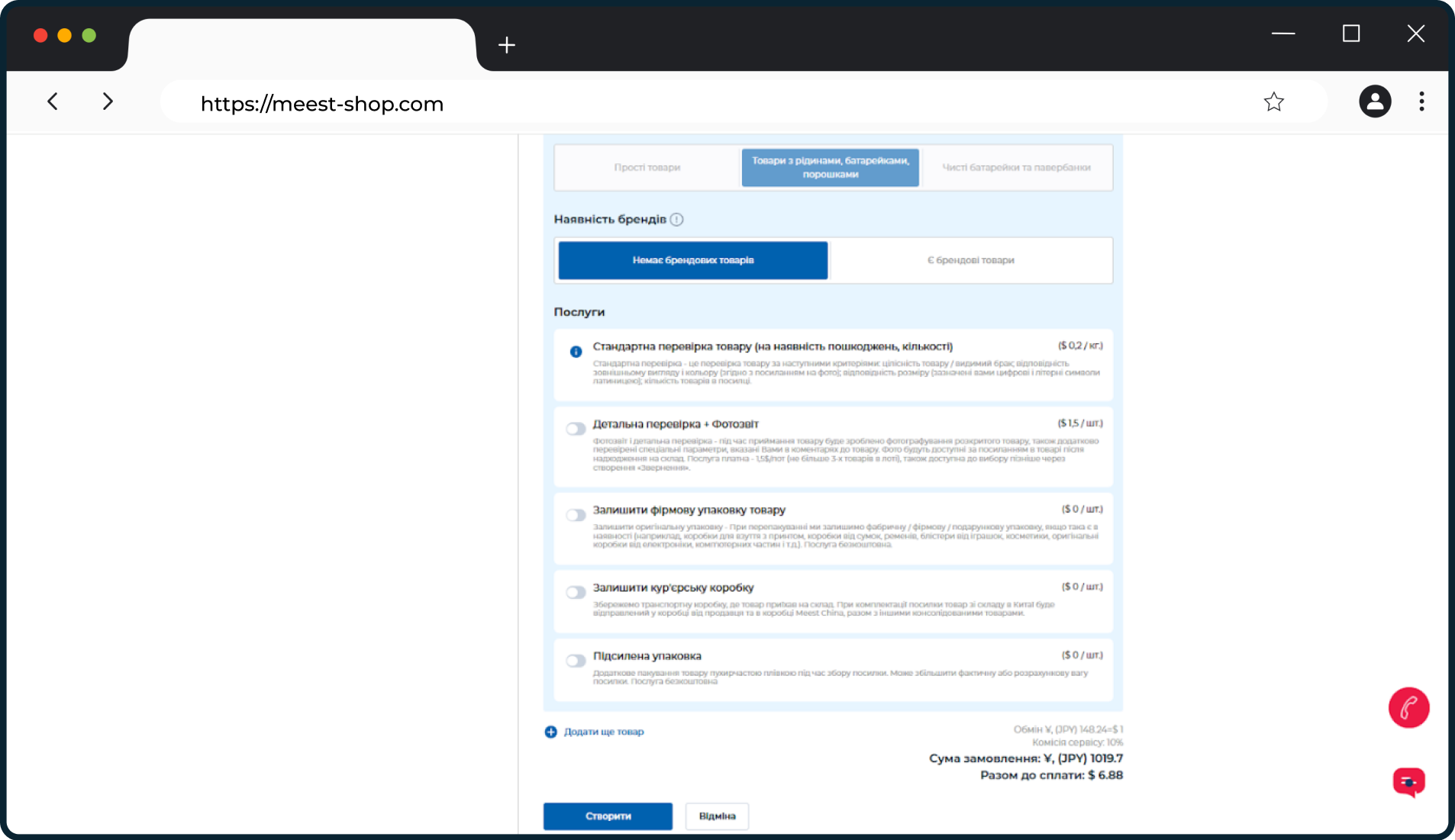The width and height of the screenshot is (1455, 840).
Task: Bookmark the page with the star icon
Action: pos(1273,101)
